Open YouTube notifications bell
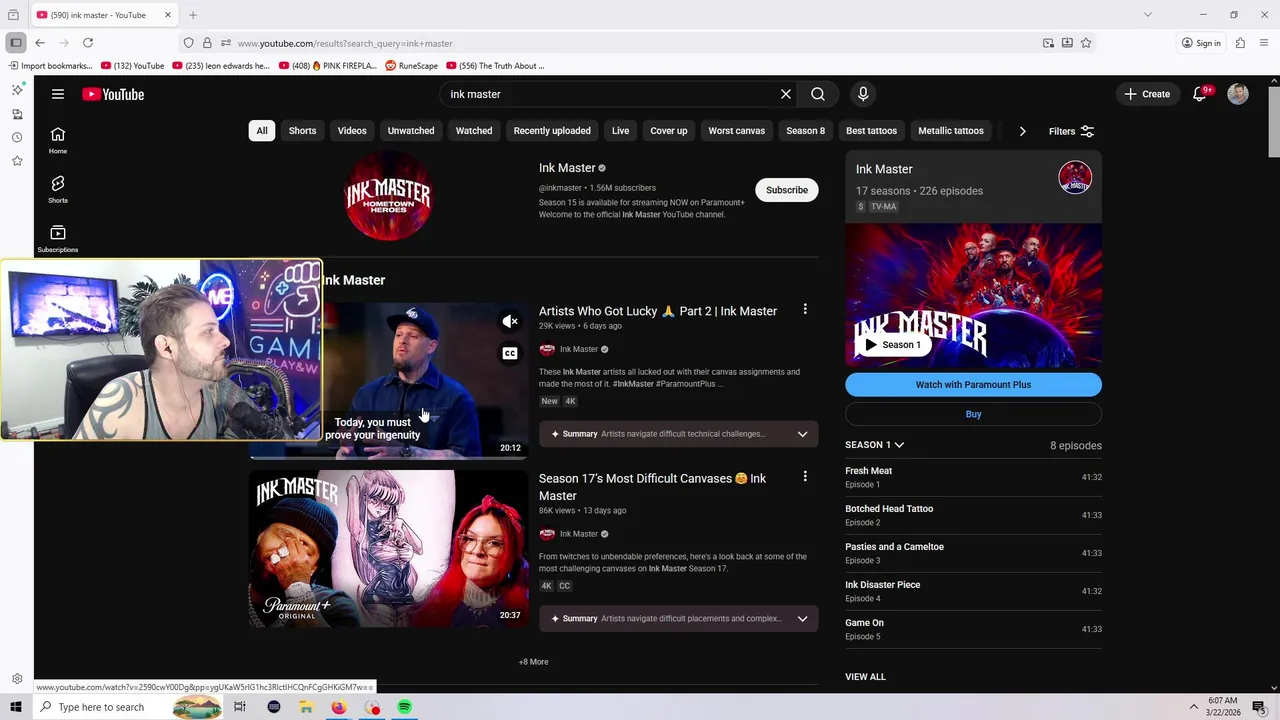 click(1200, 94)
